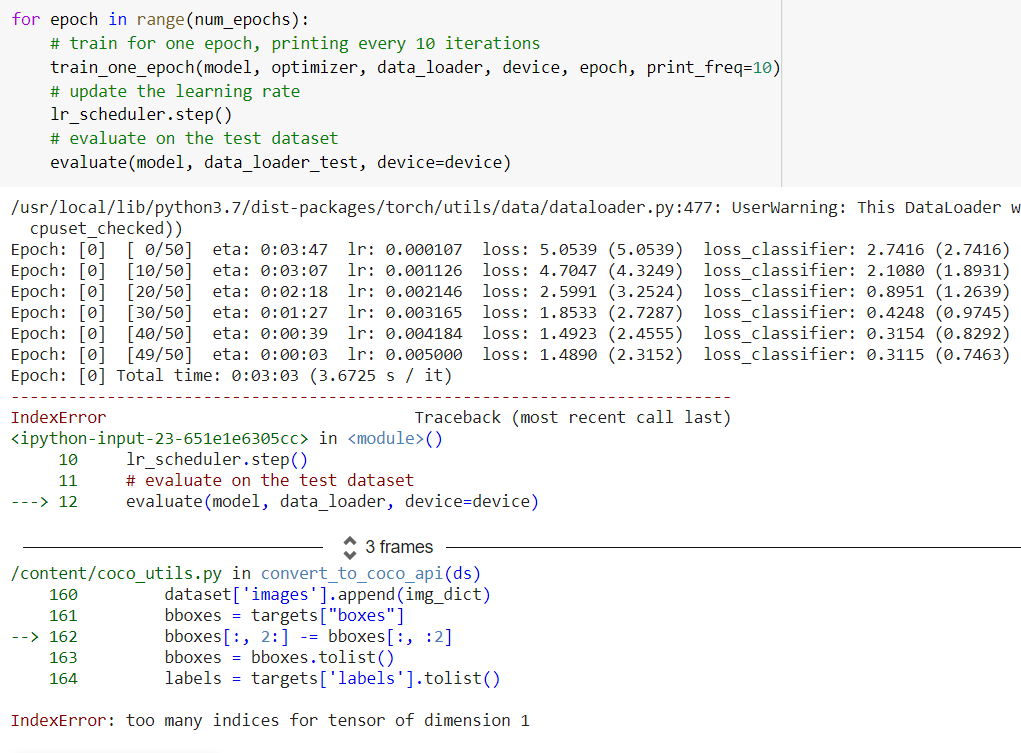Click the arrow marking line 162 in coco_utils
This screenshot has width=1021, height=753.
click(x=27, y=636)
